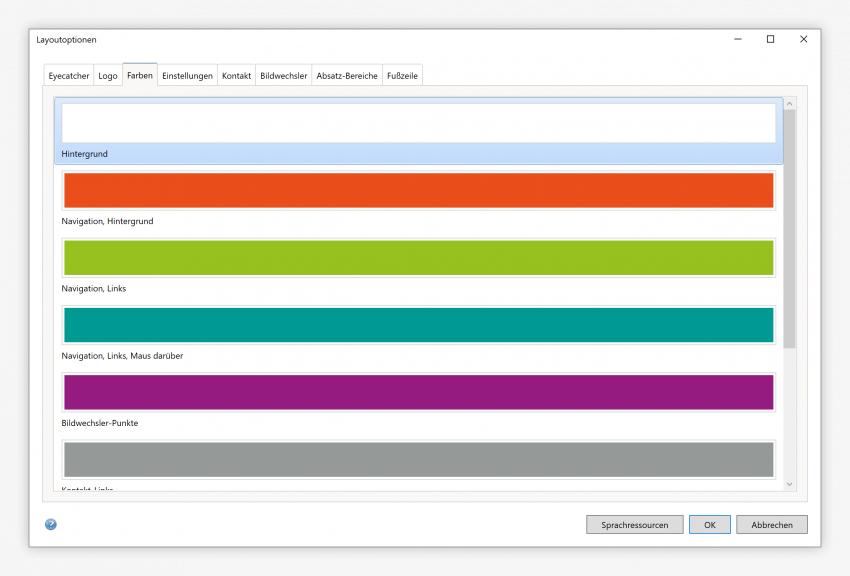Click the purple Bildwechsler-Punkte color swatch
This screenshot has width=850, height=576.
click(x=418, y=392)
